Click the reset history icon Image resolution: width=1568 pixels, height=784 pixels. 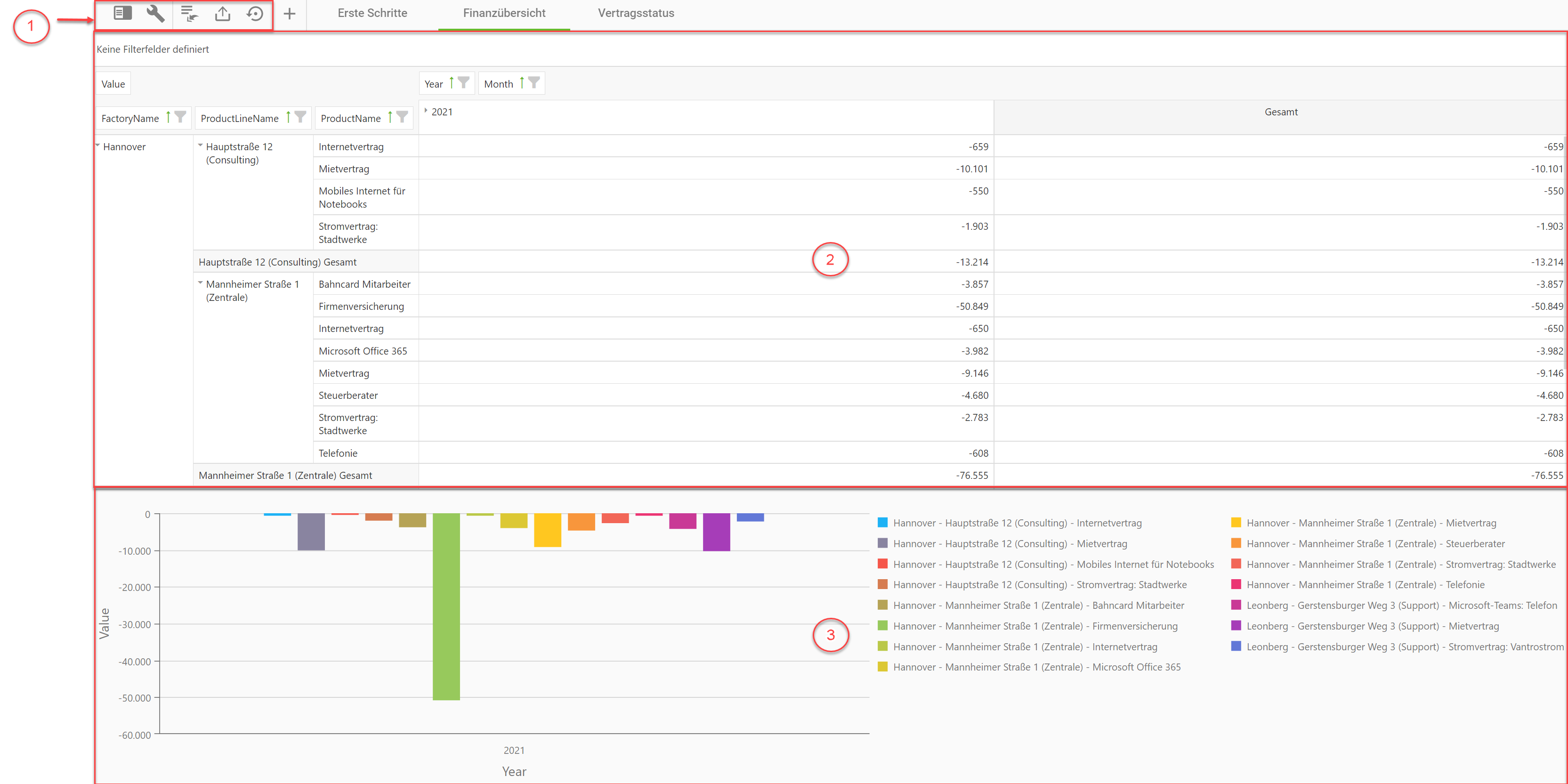click(255, 13)
